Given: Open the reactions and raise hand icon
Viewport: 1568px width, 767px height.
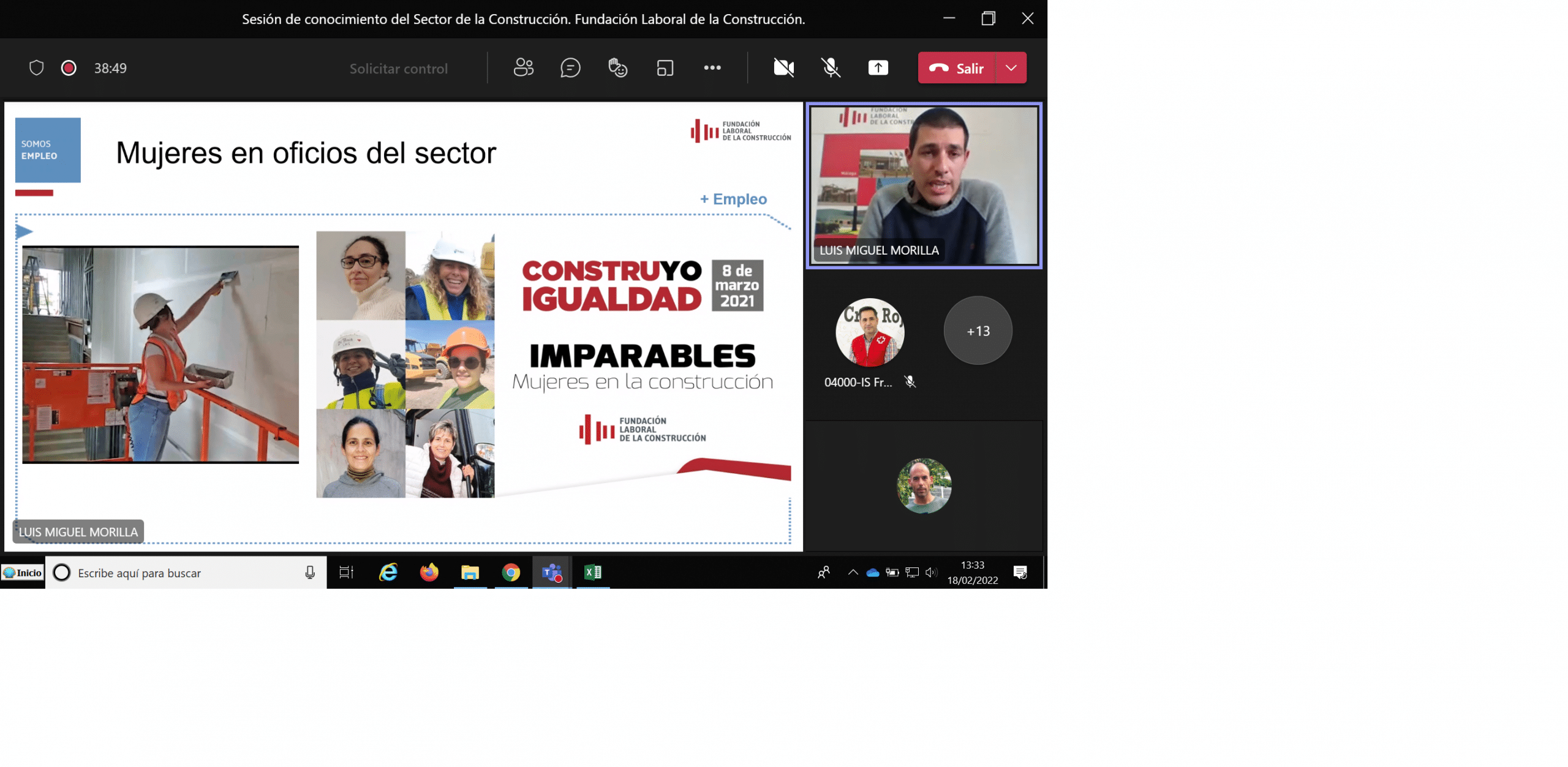Looking at the screenshot, I should coord(617,68).
